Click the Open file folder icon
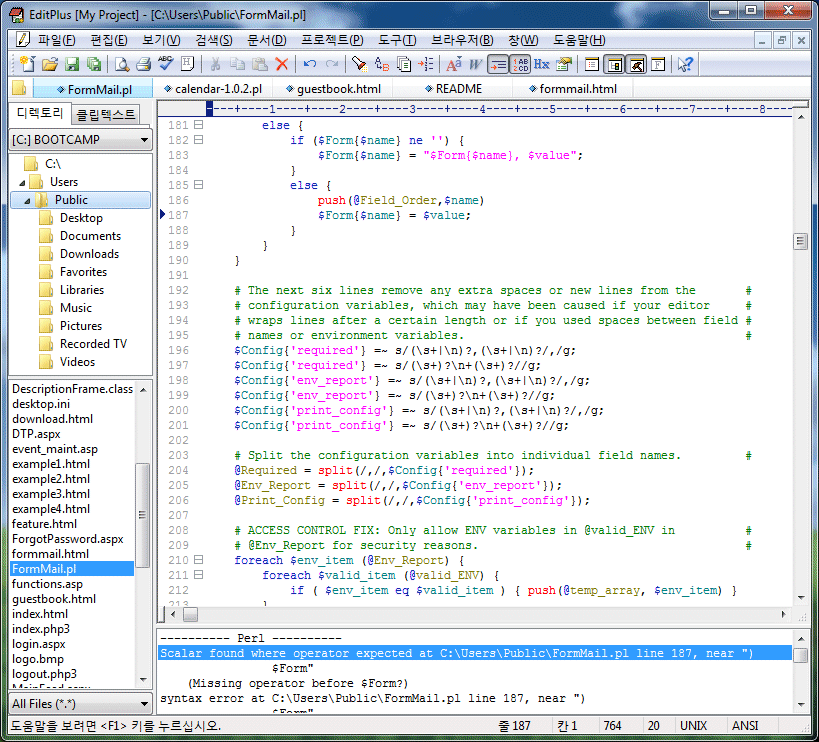Viewport: 819px width, 742px height. (50, 64)
